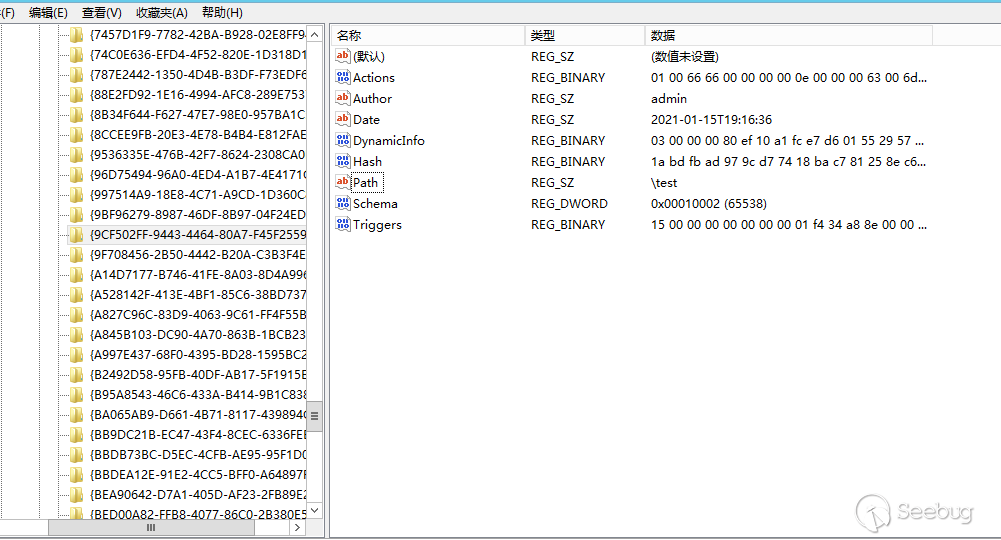
Task: Open the 编辑(E) menu
Action: 48,13
